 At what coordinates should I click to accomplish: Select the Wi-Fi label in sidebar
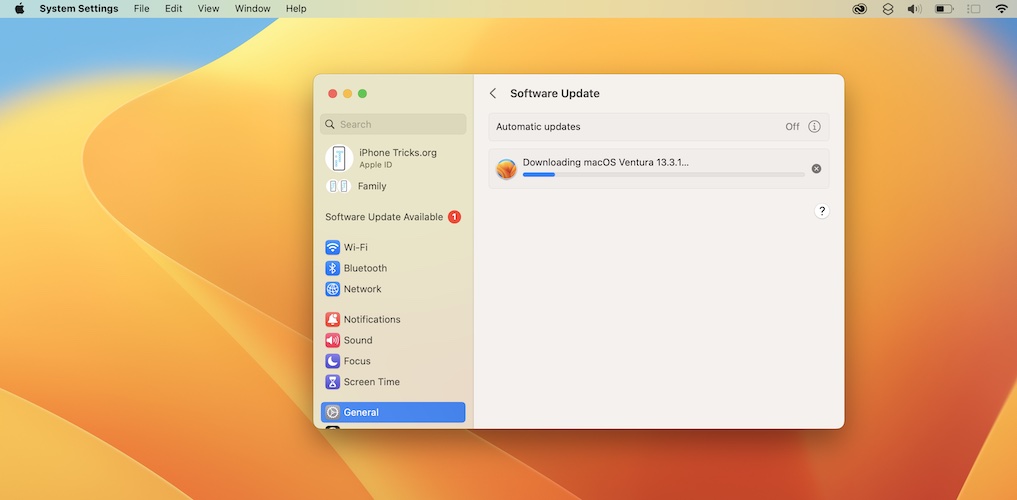coord(355,247)
